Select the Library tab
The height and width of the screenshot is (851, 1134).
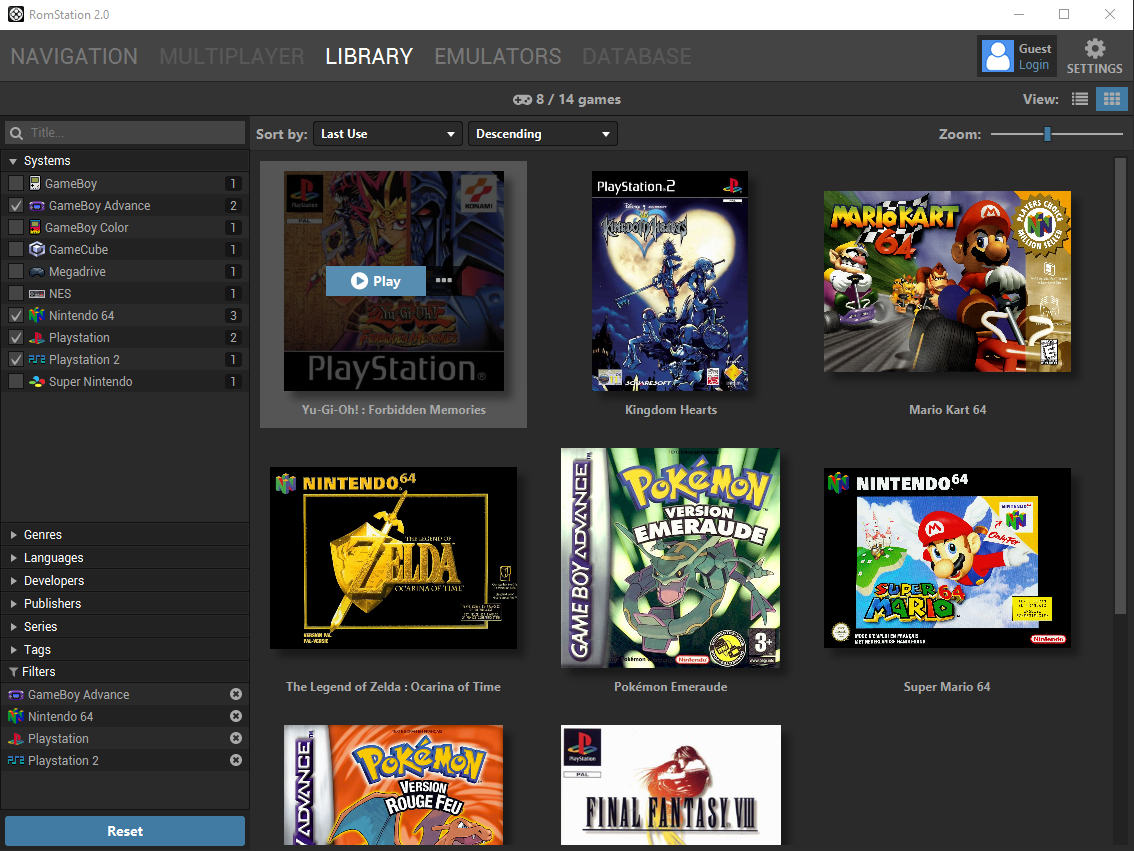point(369,56)
